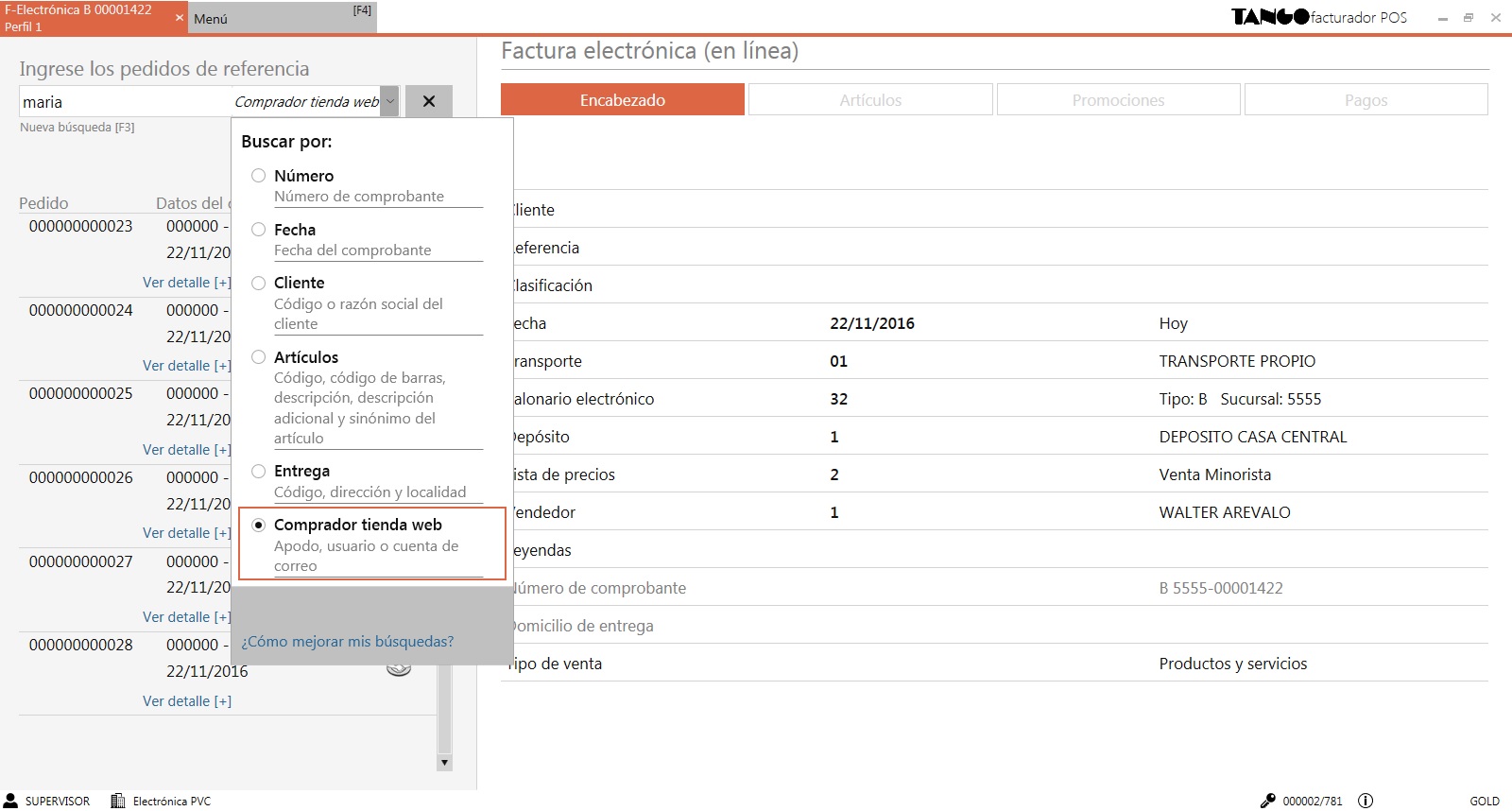
Task: Click the SUPERVISOR user icon
Action: click(x=11, y=801)
